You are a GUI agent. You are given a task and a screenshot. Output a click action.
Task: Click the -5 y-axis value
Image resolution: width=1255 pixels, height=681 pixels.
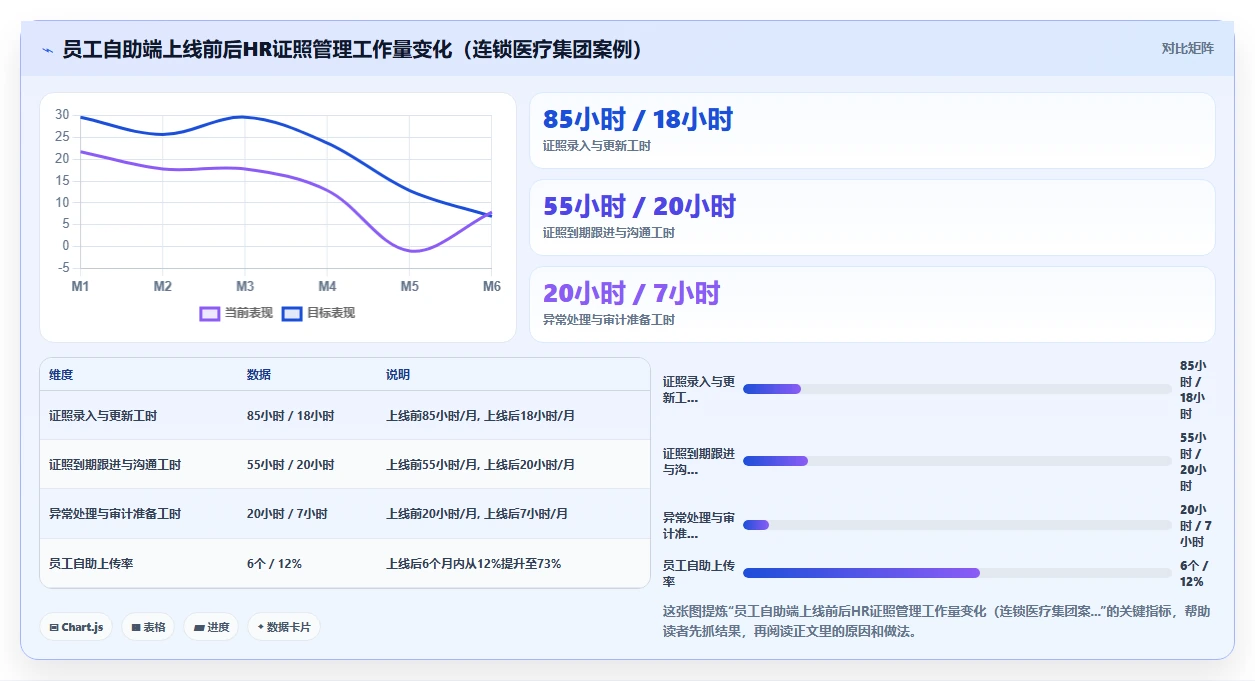pos(63,268)
